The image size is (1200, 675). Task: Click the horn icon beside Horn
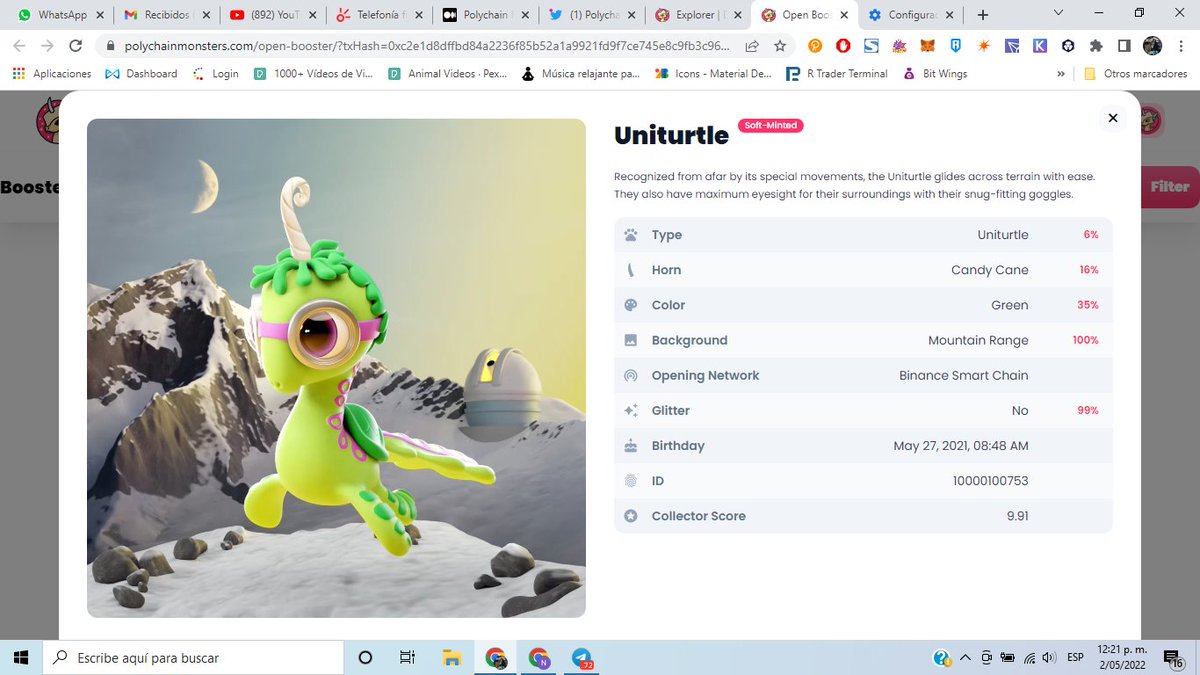631,270
